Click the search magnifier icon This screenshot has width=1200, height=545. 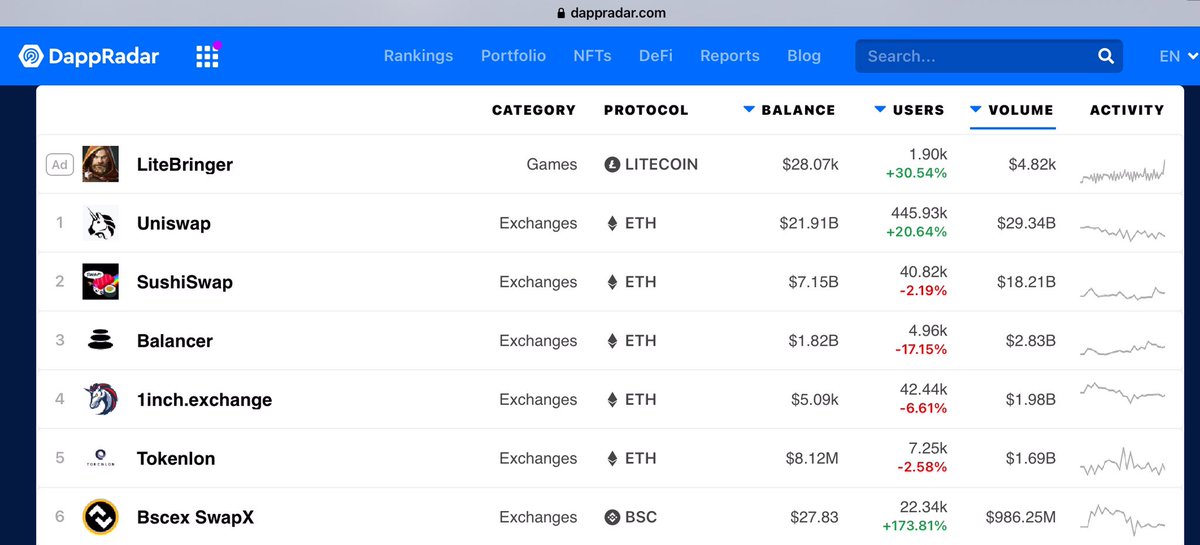pyautogui.click(x=1106, y=56)
